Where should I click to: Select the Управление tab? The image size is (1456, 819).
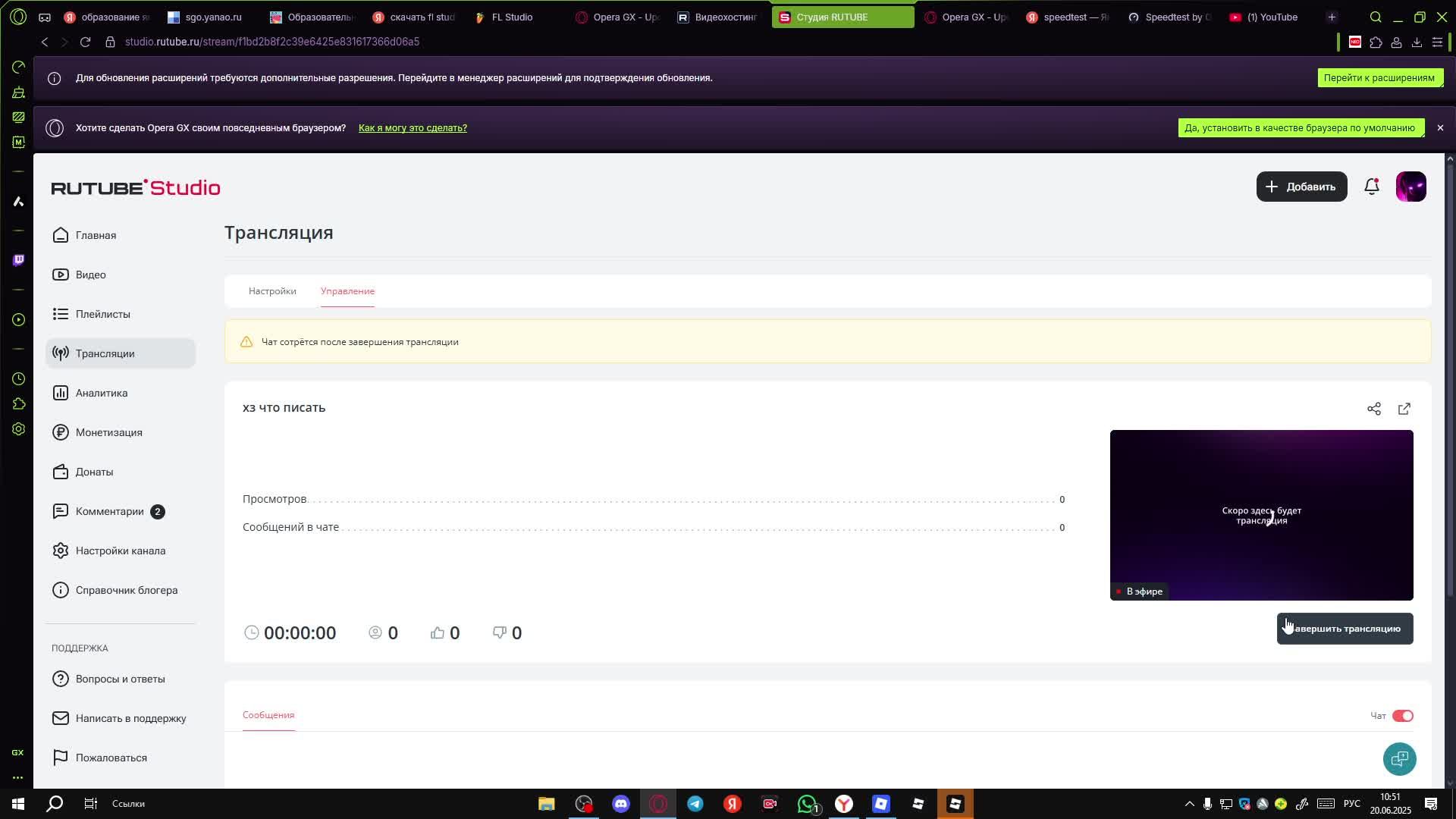tap(347, 291)
